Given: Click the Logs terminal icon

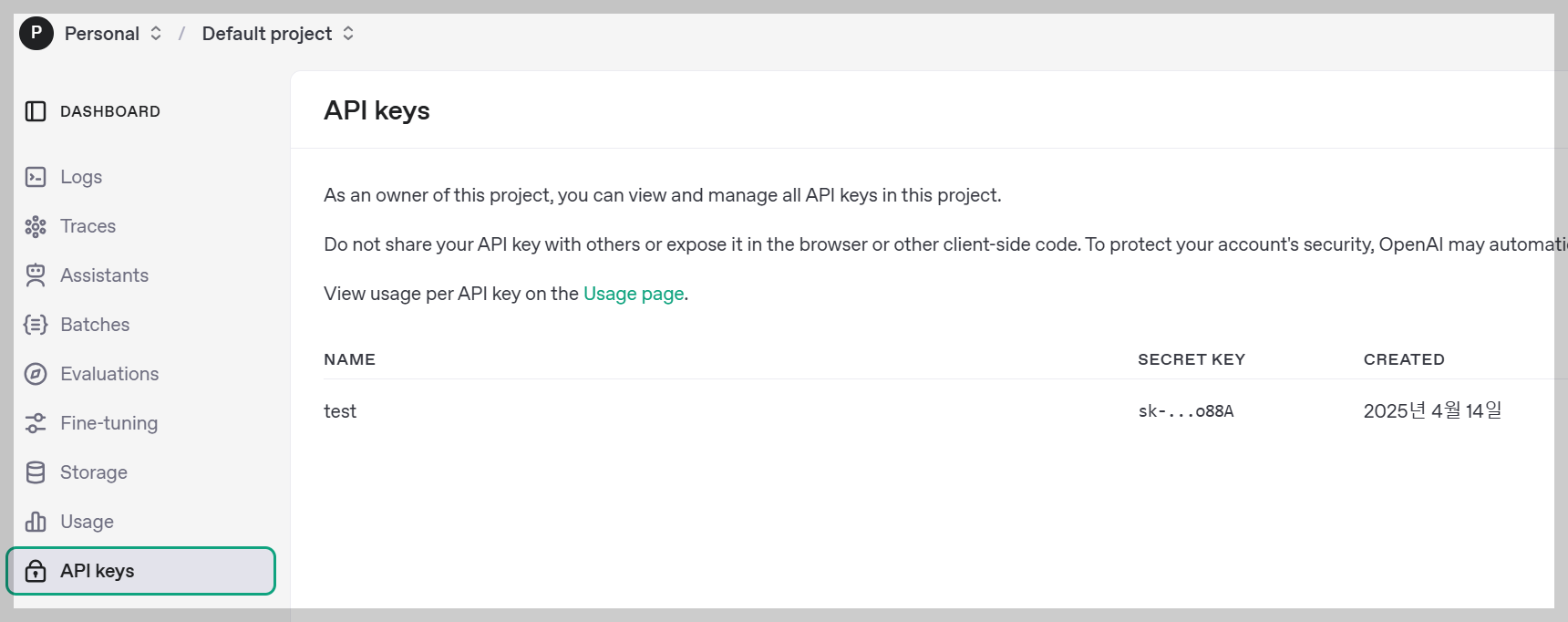Looking at the screenshot, I should (36, 177).
